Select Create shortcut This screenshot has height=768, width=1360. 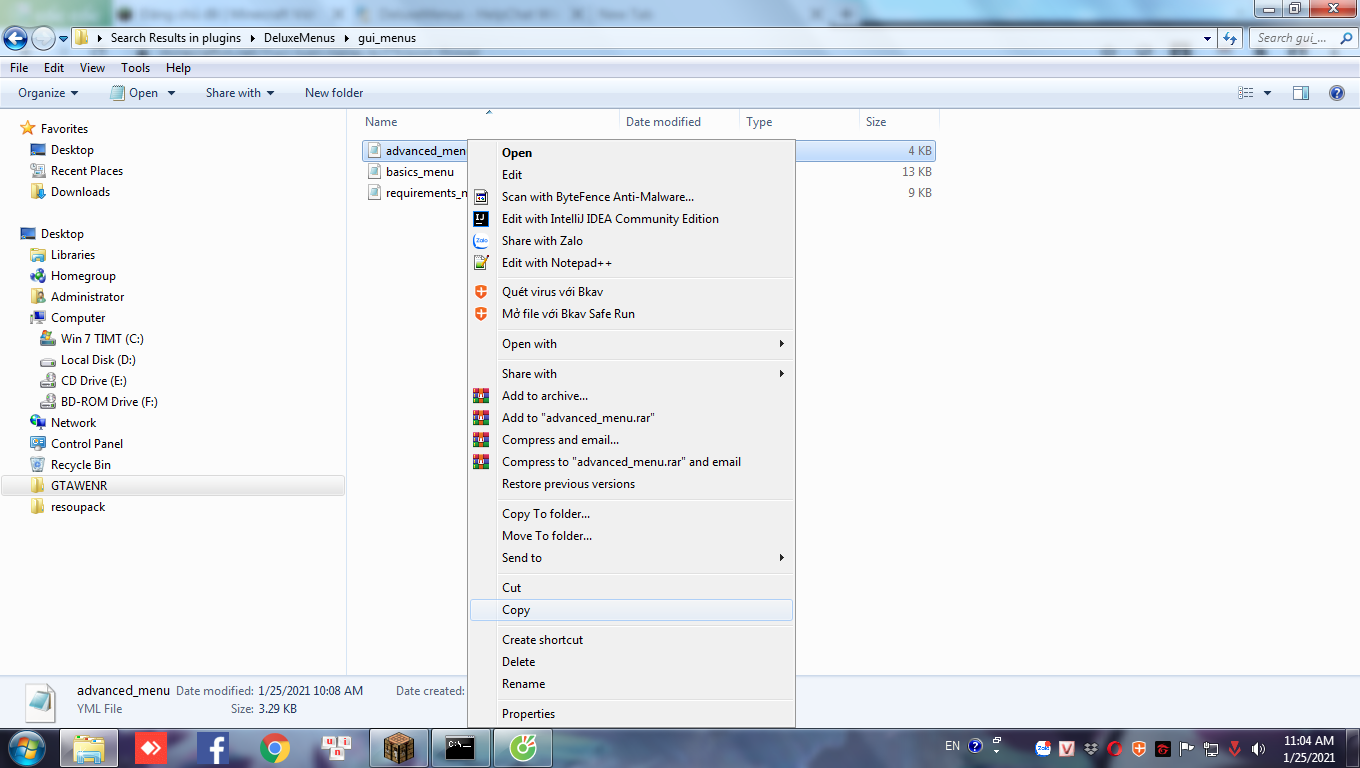[x=631, y=640]
